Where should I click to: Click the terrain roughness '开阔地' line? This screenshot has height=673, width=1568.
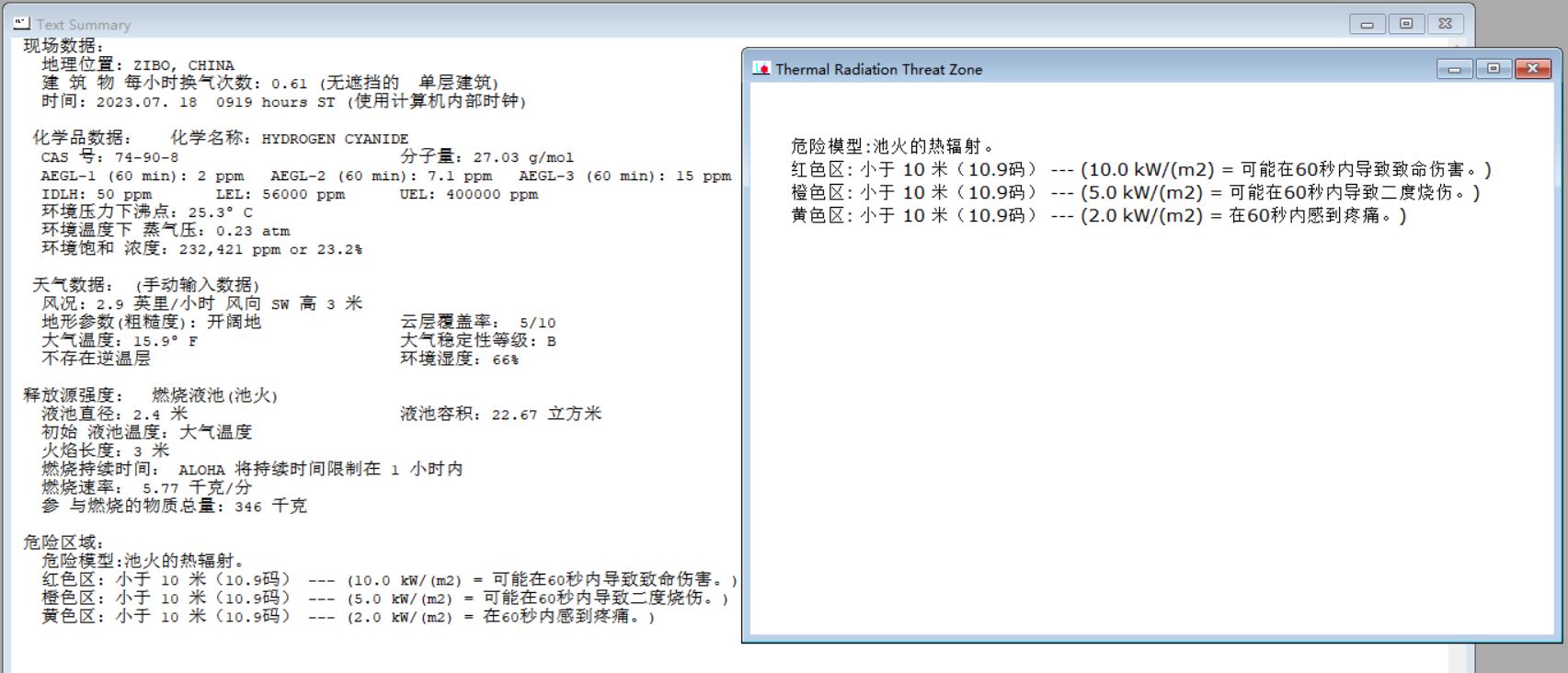tap(152, 323)
